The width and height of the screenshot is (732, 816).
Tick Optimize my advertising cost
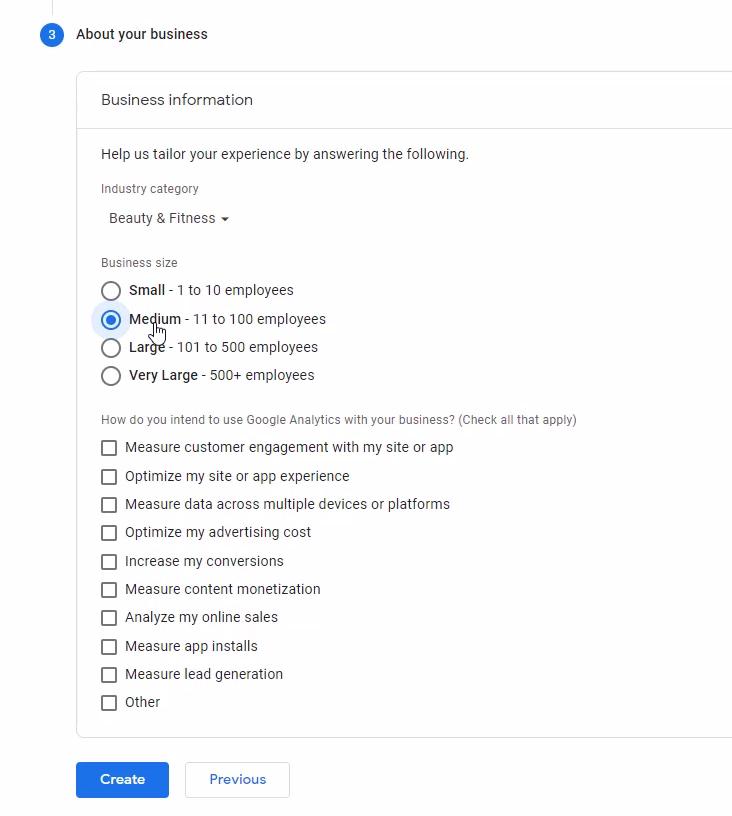pos(109,533)
